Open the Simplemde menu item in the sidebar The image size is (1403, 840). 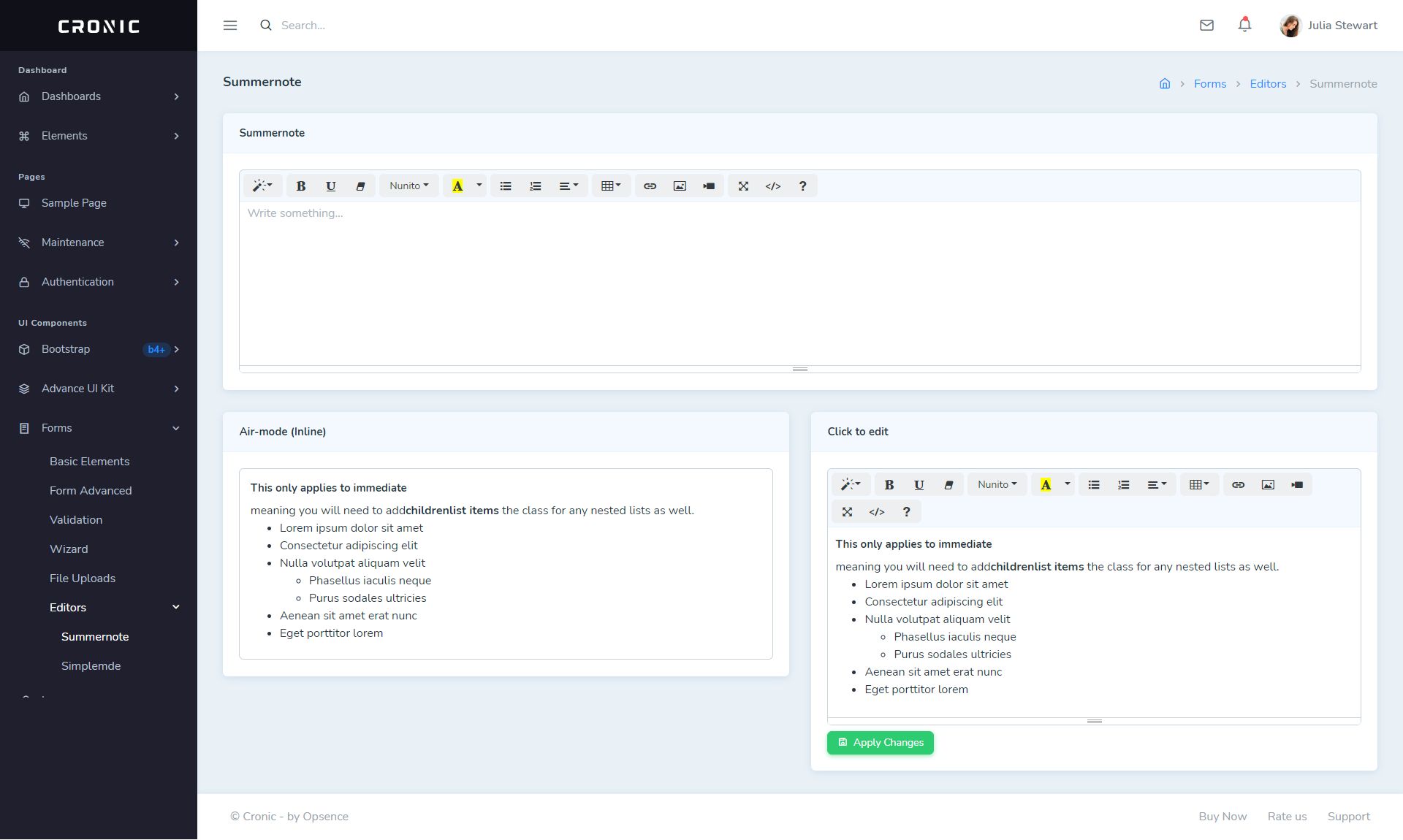coord(91,666)
